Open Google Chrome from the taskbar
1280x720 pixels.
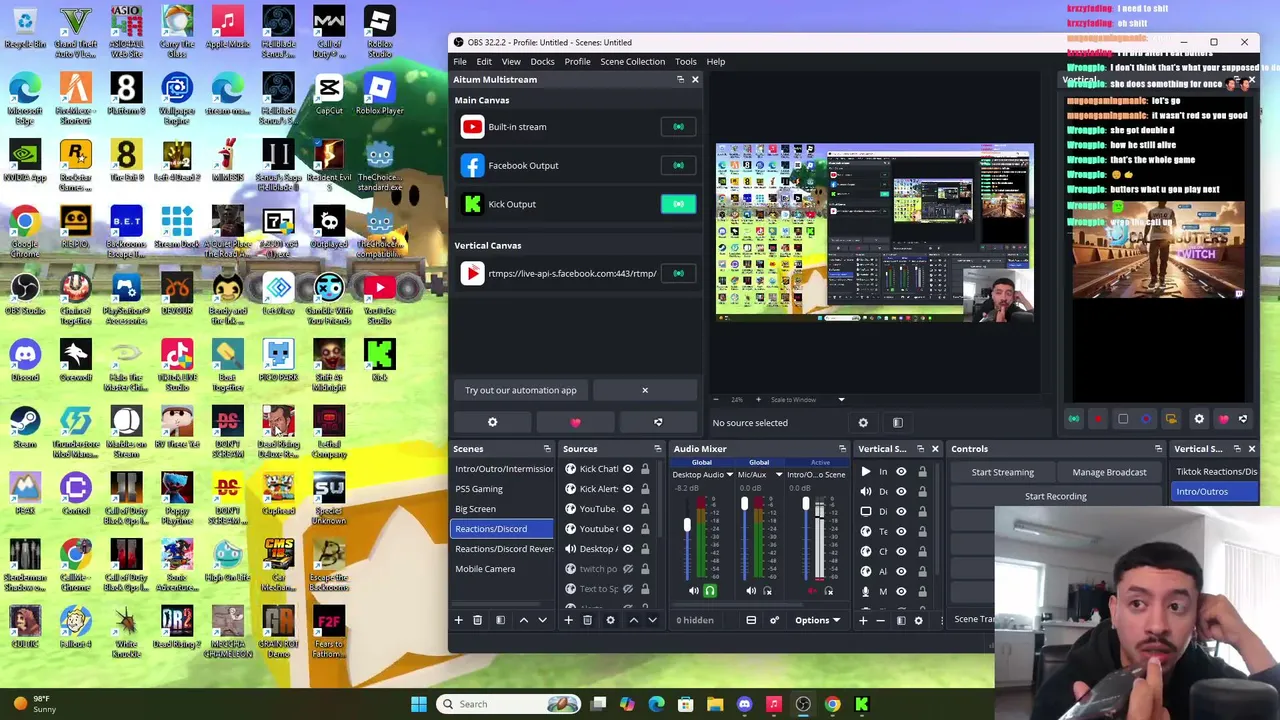832,704
